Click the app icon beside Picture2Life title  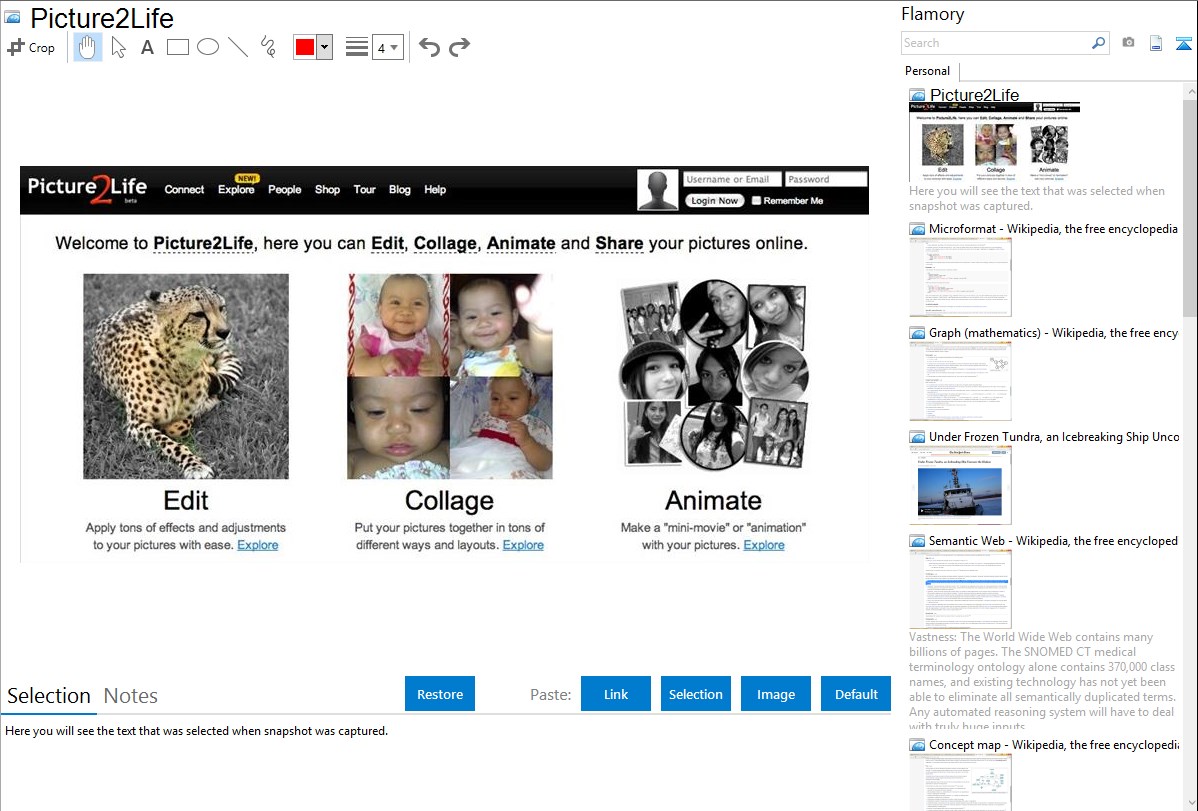(12, 17)
